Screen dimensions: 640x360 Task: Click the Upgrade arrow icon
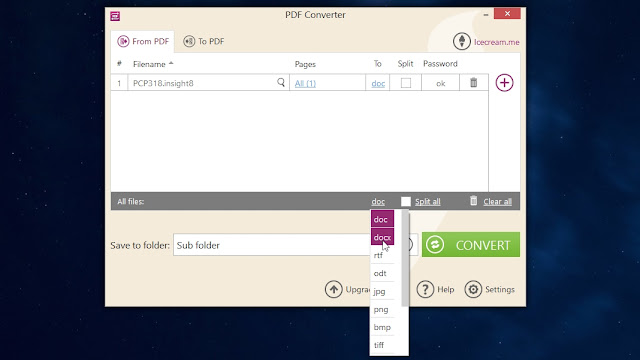(333, 289)
